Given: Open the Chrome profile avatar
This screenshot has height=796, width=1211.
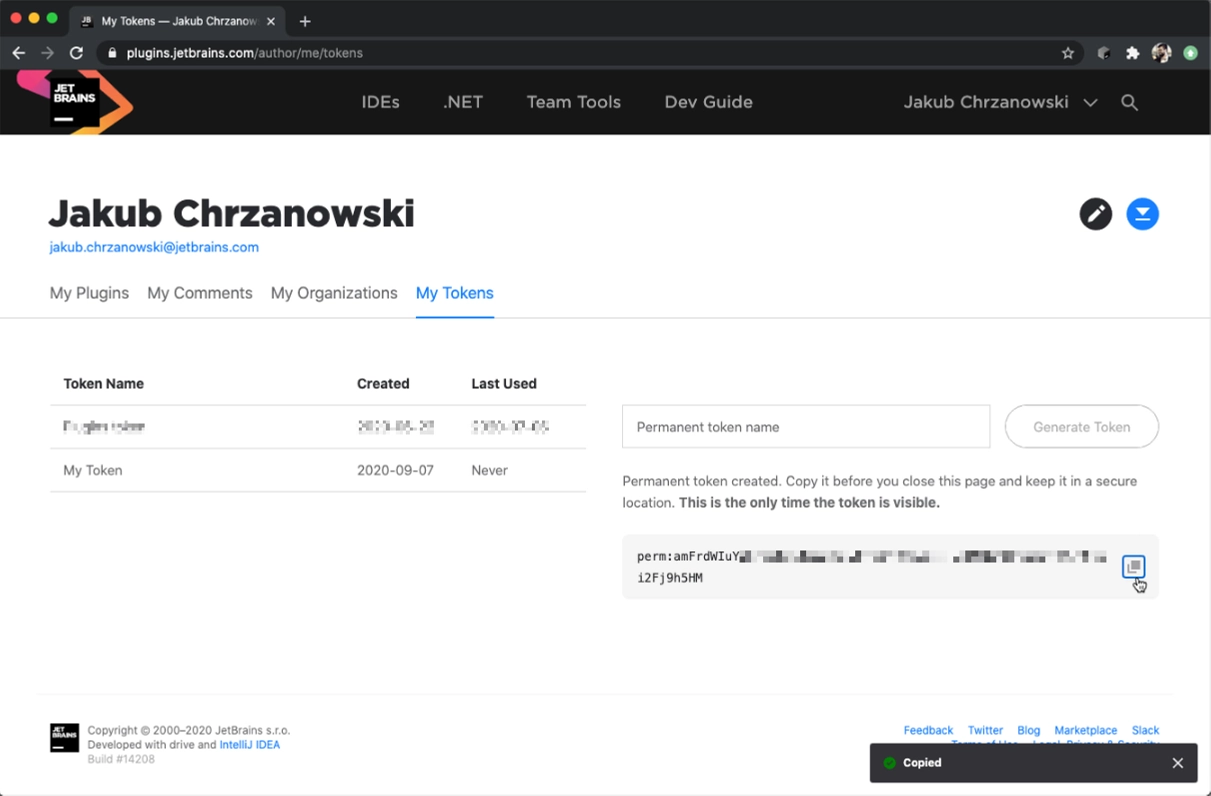Looking at the screenshot, I should click(x=1162, y=53).
